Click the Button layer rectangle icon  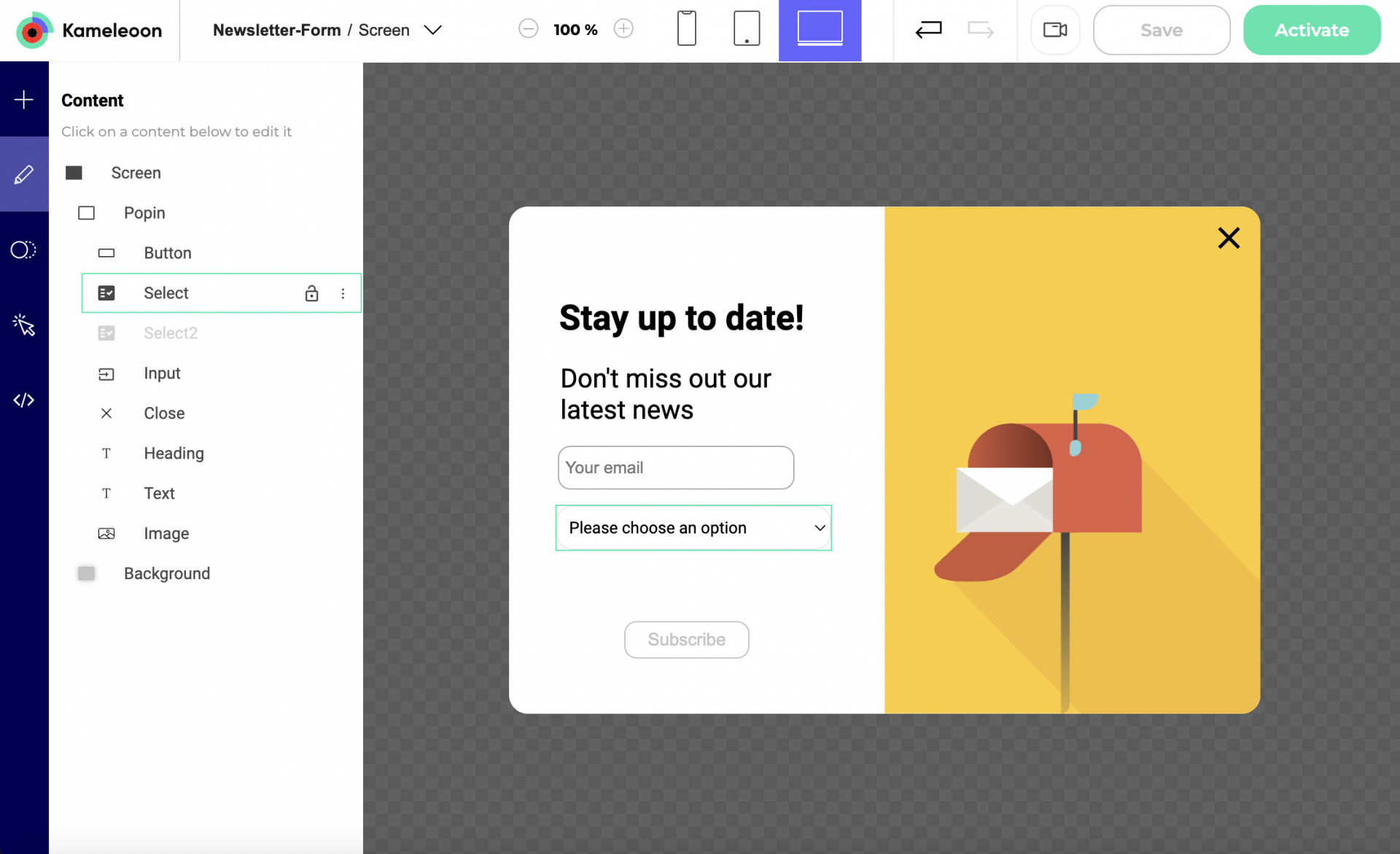106,253
